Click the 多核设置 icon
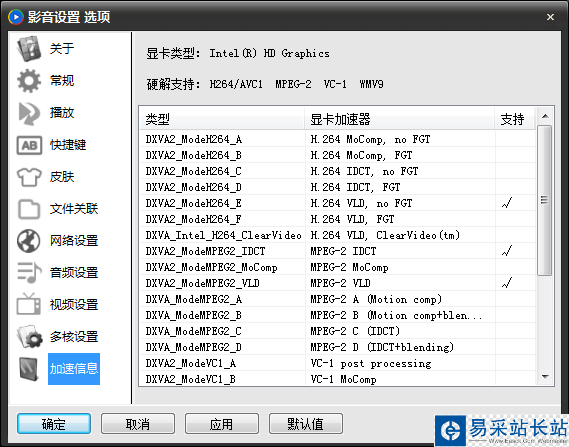 29,337
